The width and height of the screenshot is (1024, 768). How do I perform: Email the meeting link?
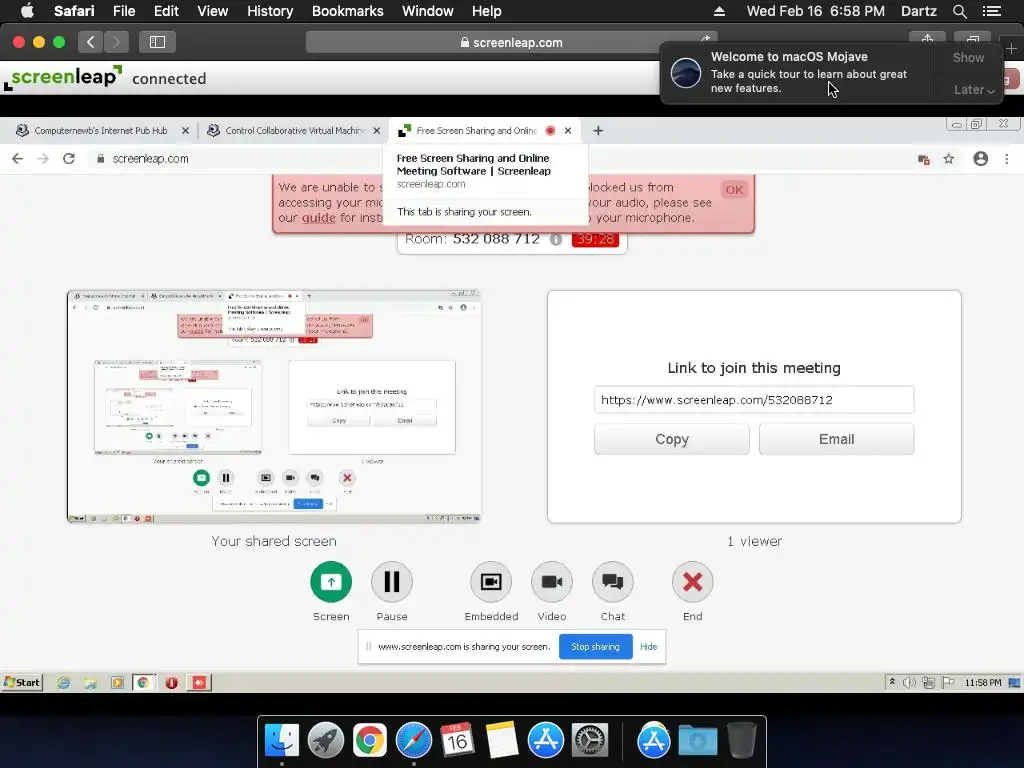tap(836, 439)
